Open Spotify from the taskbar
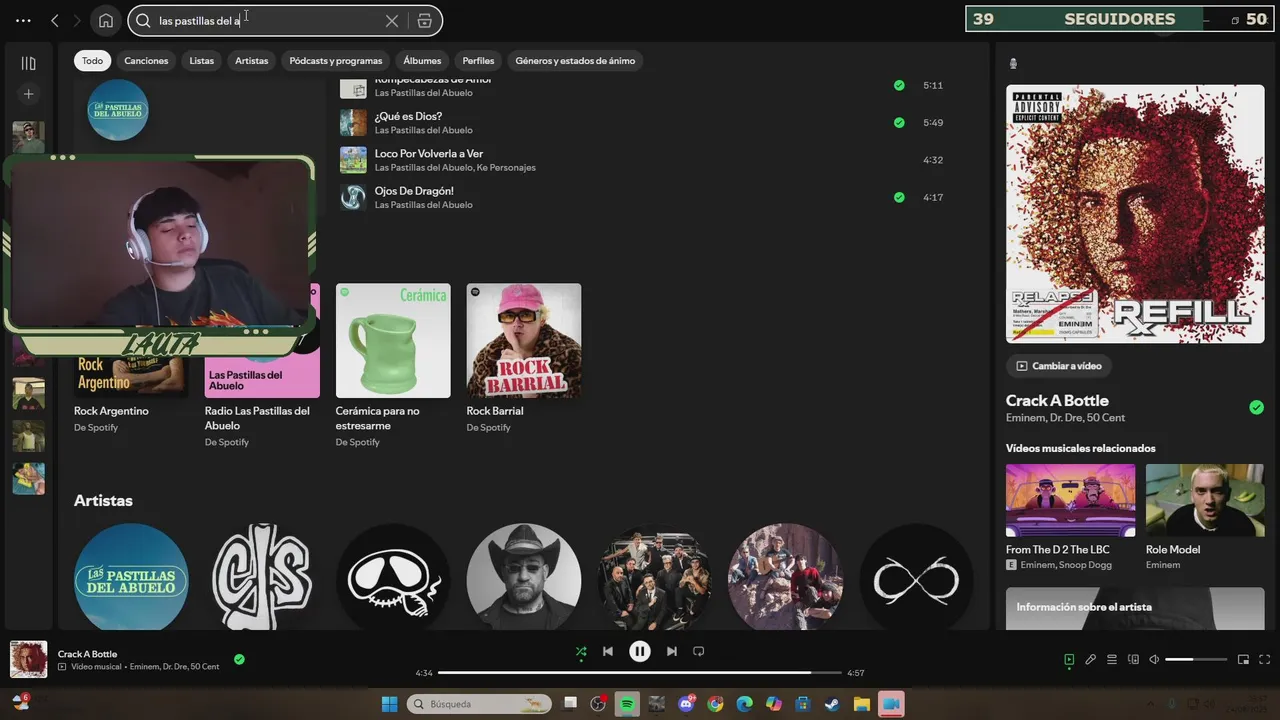 (627, 704)
